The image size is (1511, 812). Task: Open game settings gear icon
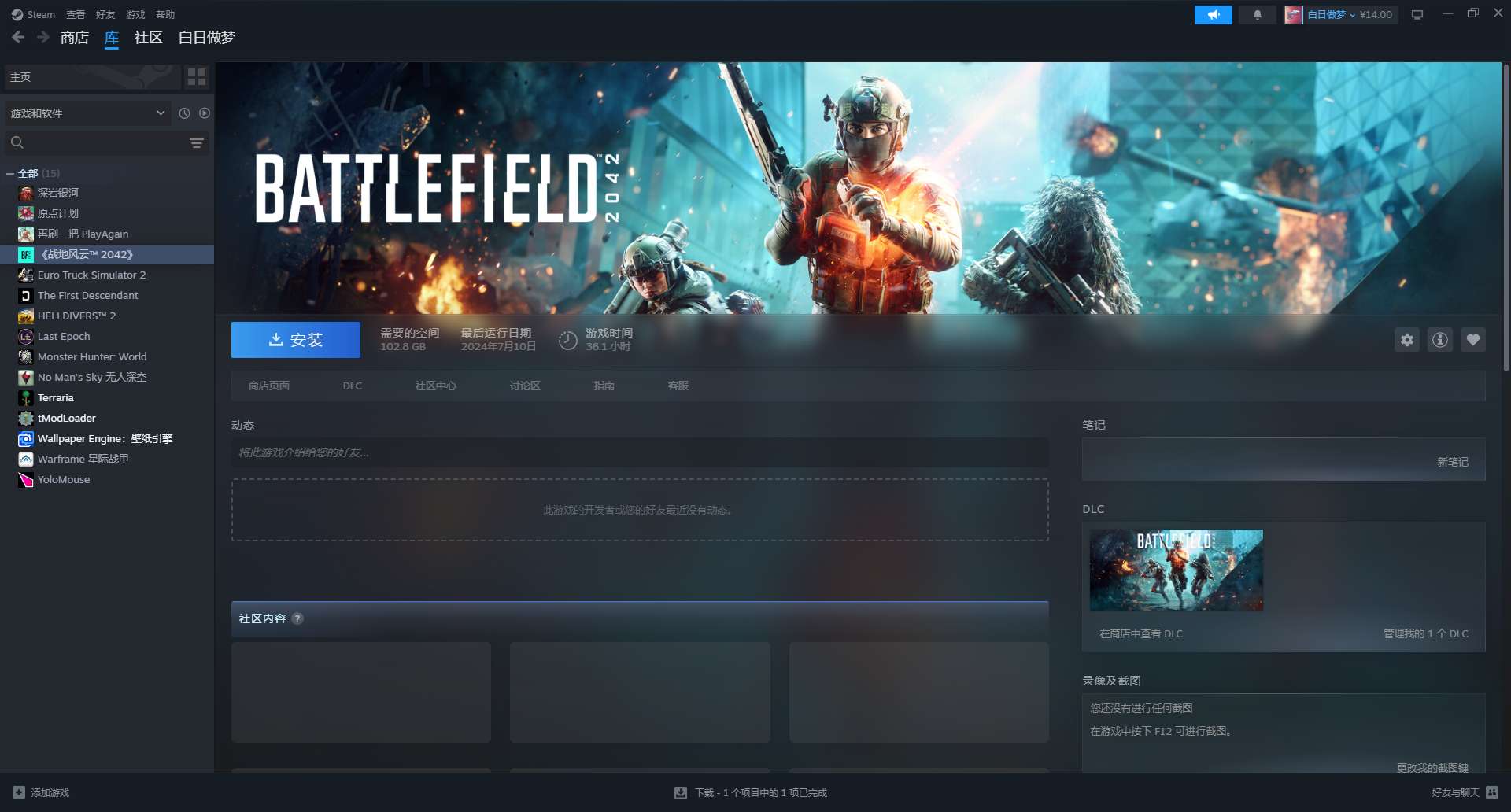1406,340
